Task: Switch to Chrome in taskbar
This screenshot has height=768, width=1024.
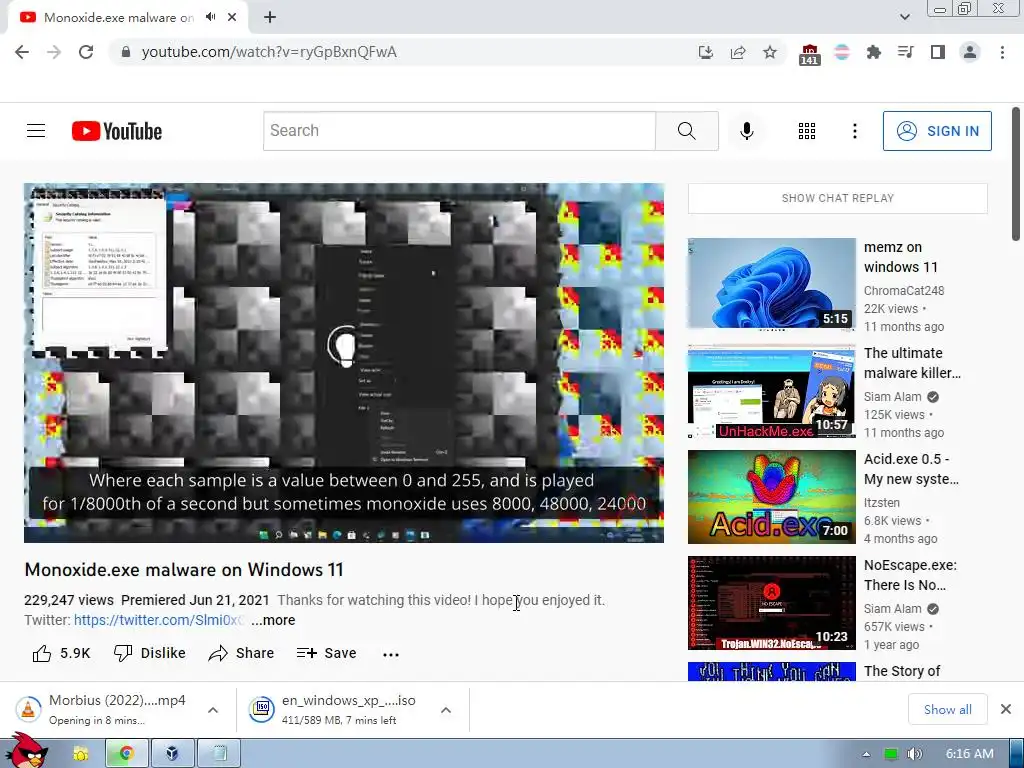Action: point(127,754)
